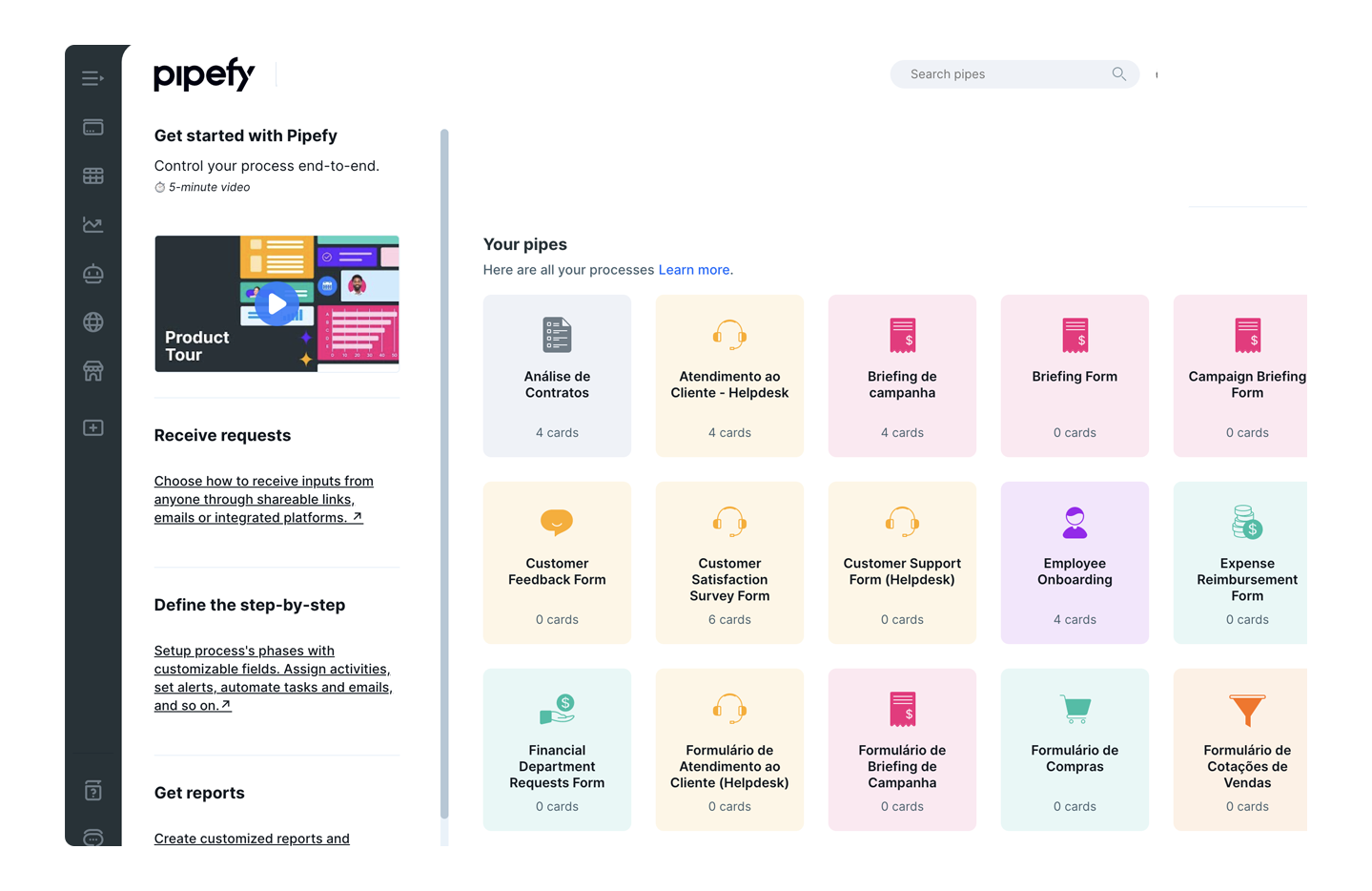The width and height of the screenshot is (1372, 891).
Task: Click the magnifier icon in search box
Action: [x=1118, y=73]
